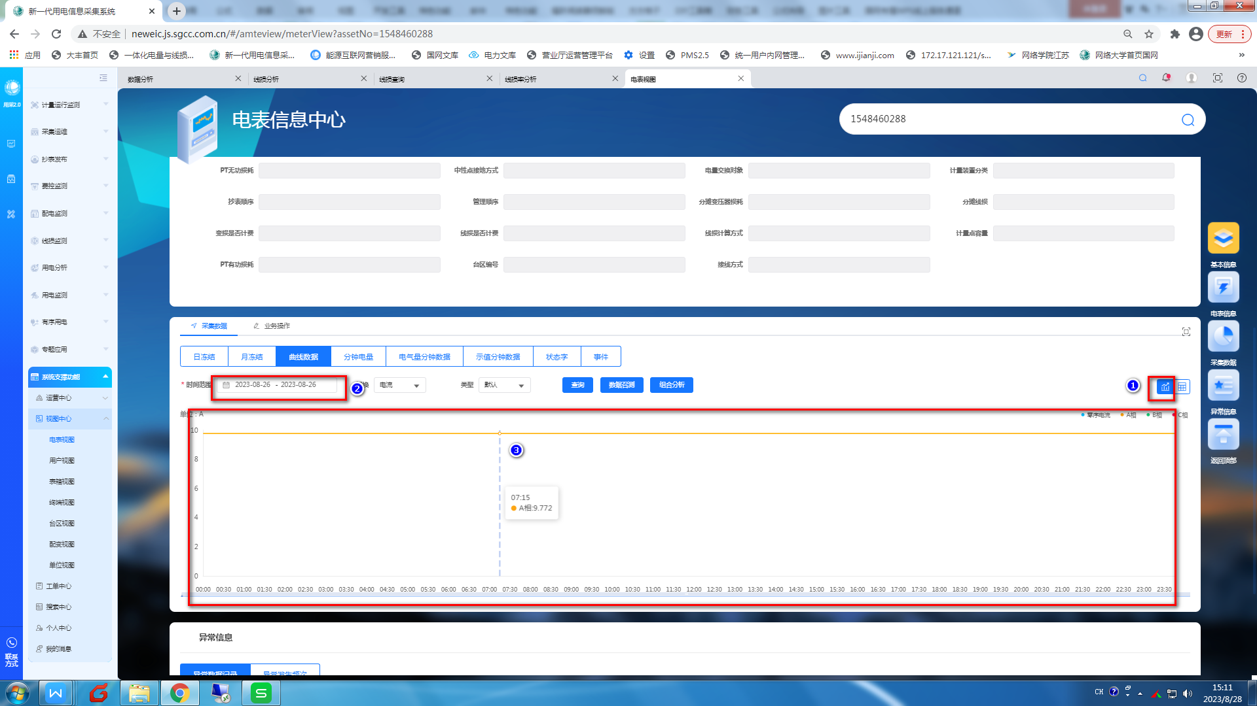1257x706 pixels.
Task: Click the 时间范围 date range field
Action: pos(279,385)
